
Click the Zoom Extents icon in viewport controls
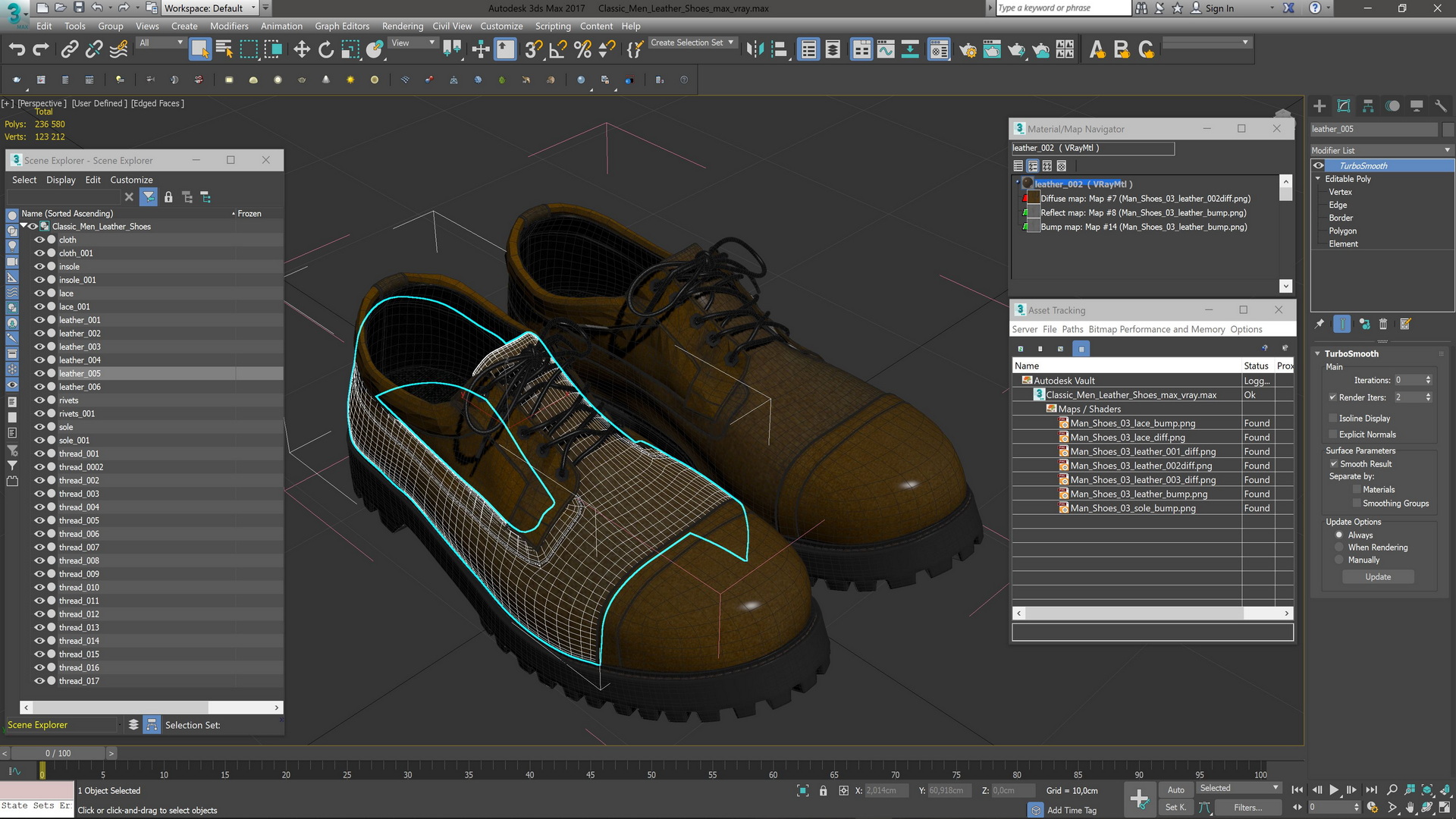1426,789
